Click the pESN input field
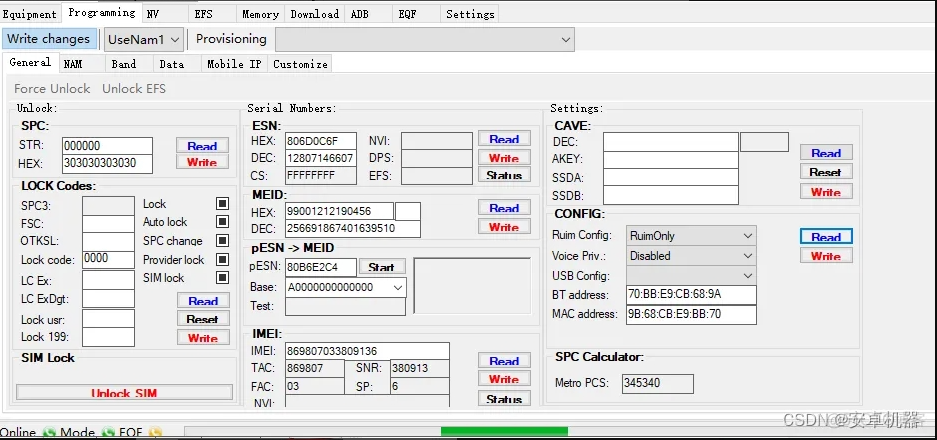 click(321, 267)
